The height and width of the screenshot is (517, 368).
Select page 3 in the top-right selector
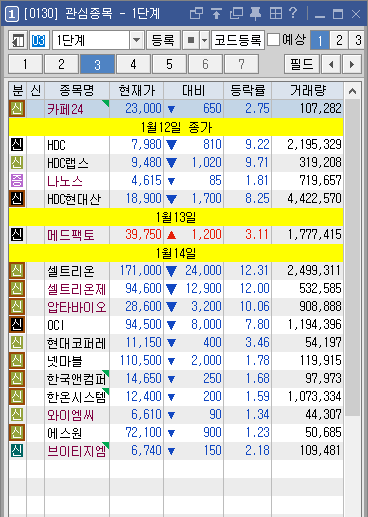click(x=358, y=40)
